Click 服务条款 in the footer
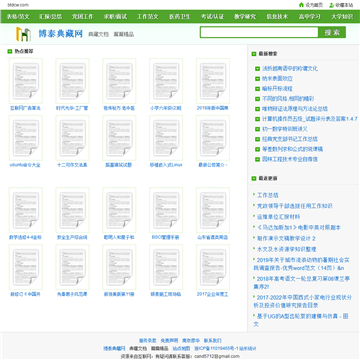The image size is (360, 360). tap(148, 341)
